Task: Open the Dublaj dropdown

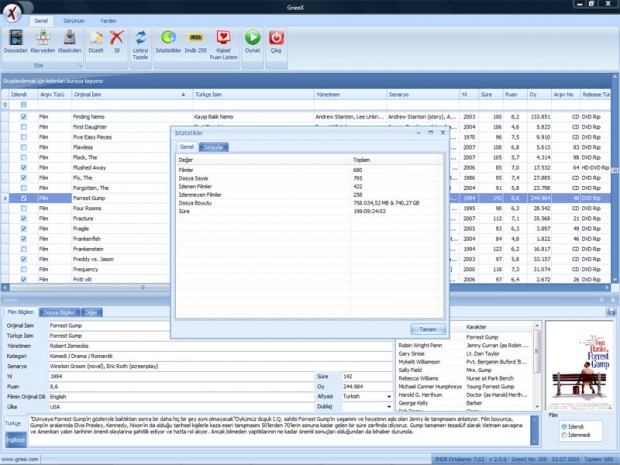Action: click(389, 406)
